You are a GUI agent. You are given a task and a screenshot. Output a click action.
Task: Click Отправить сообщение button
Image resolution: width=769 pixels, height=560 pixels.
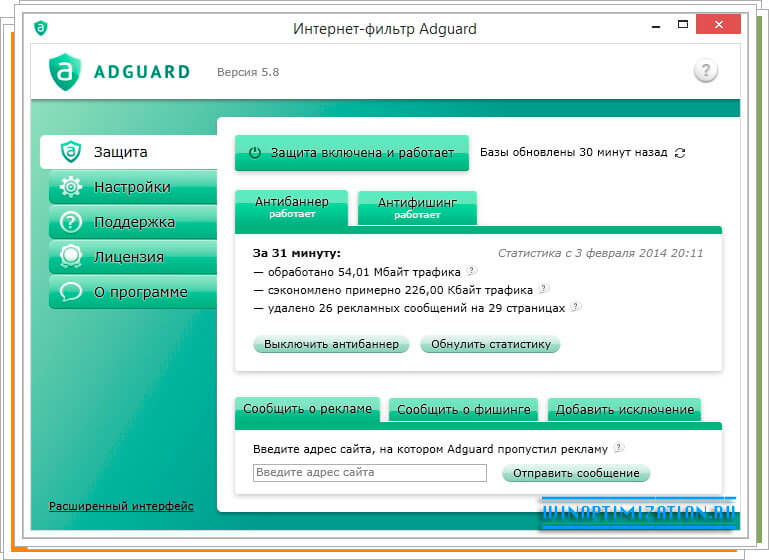point(576,473)
